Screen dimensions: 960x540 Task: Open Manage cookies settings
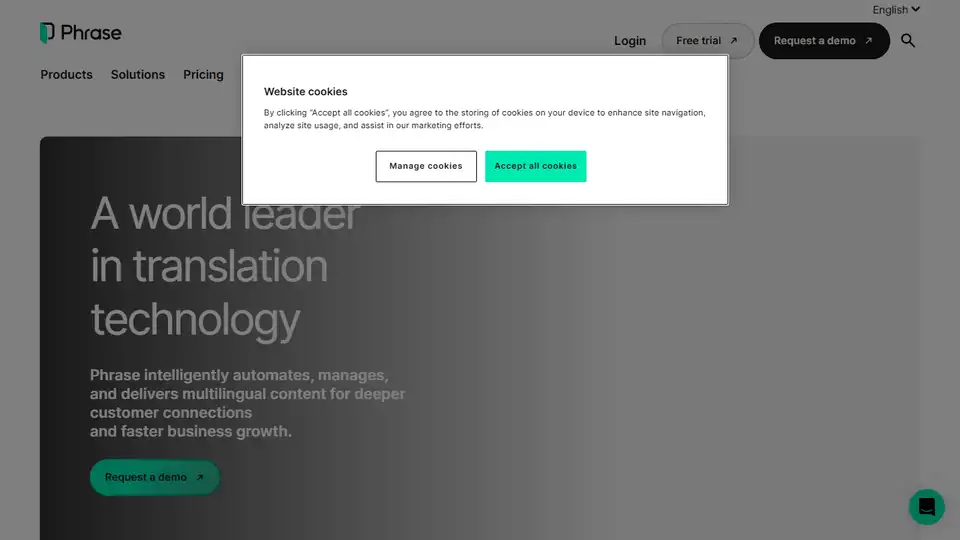[426, 166]
